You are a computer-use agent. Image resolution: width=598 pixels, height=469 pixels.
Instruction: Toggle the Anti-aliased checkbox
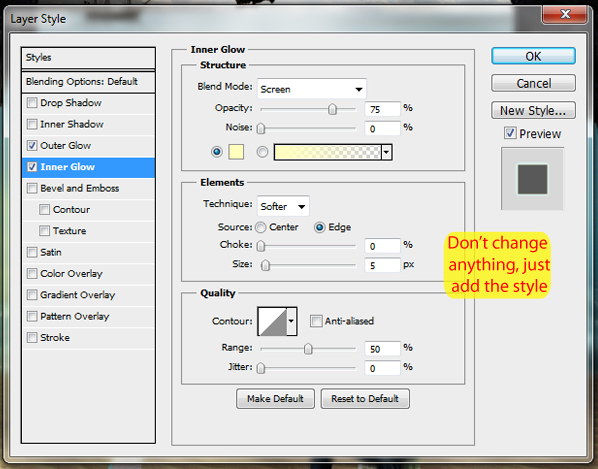coord(316,321)
